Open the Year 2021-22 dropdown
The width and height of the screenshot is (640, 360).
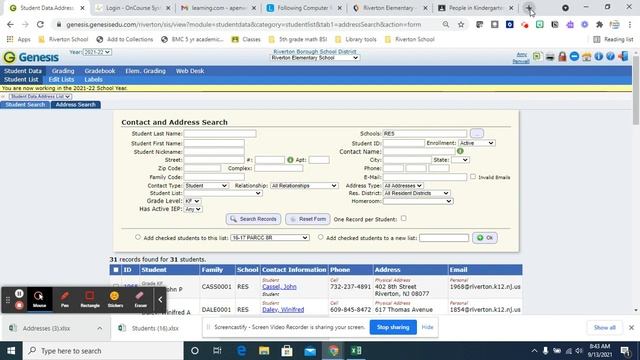pyautogui.click(x=97, y=52)
